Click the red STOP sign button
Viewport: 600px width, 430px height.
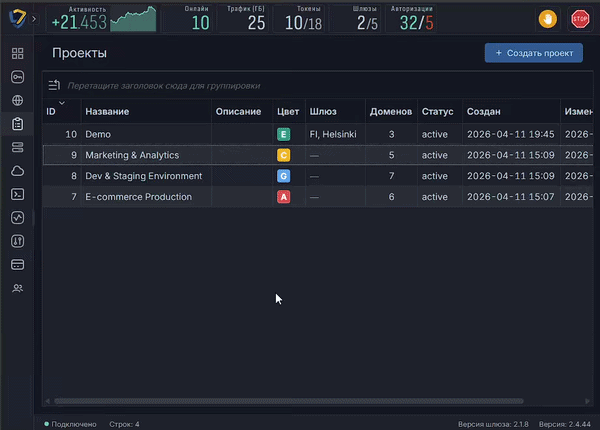[x=580, y=19]
